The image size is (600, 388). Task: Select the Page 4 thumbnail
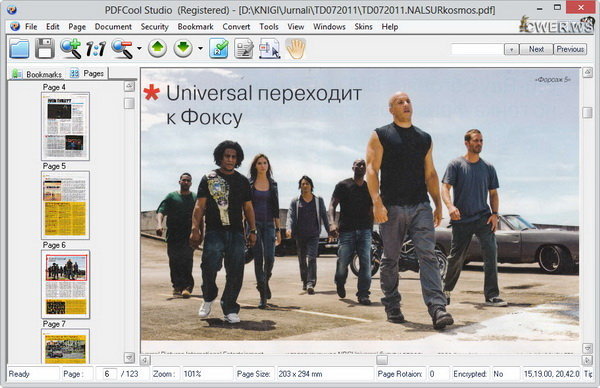pos(65,126)
